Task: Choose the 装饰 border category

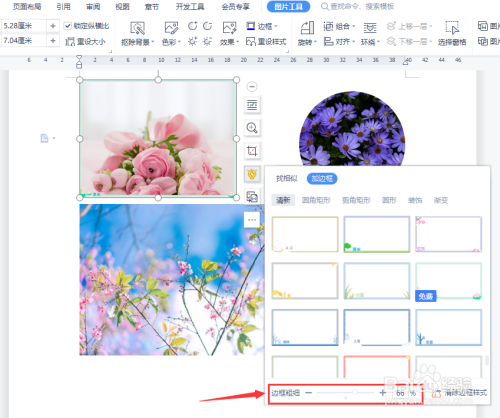Action: click(415, 200)
